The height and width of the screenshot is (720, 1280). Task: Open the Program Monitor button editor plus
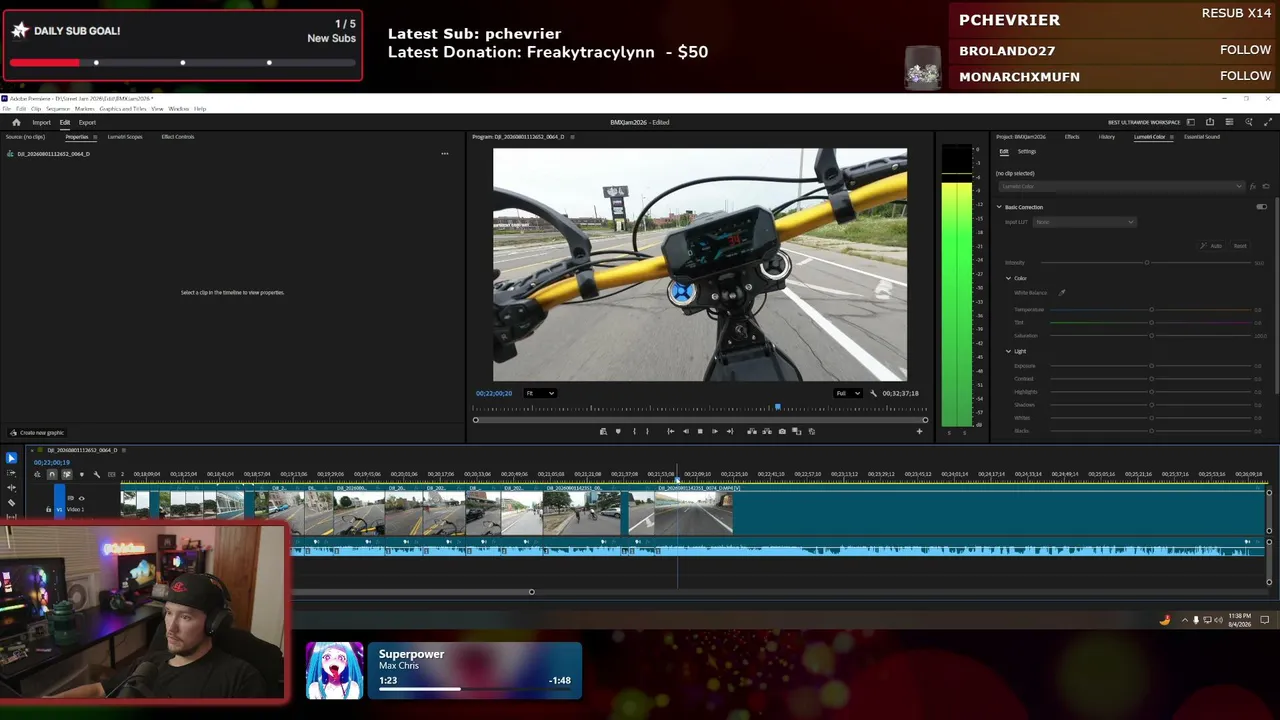click(x=919, y=431)
